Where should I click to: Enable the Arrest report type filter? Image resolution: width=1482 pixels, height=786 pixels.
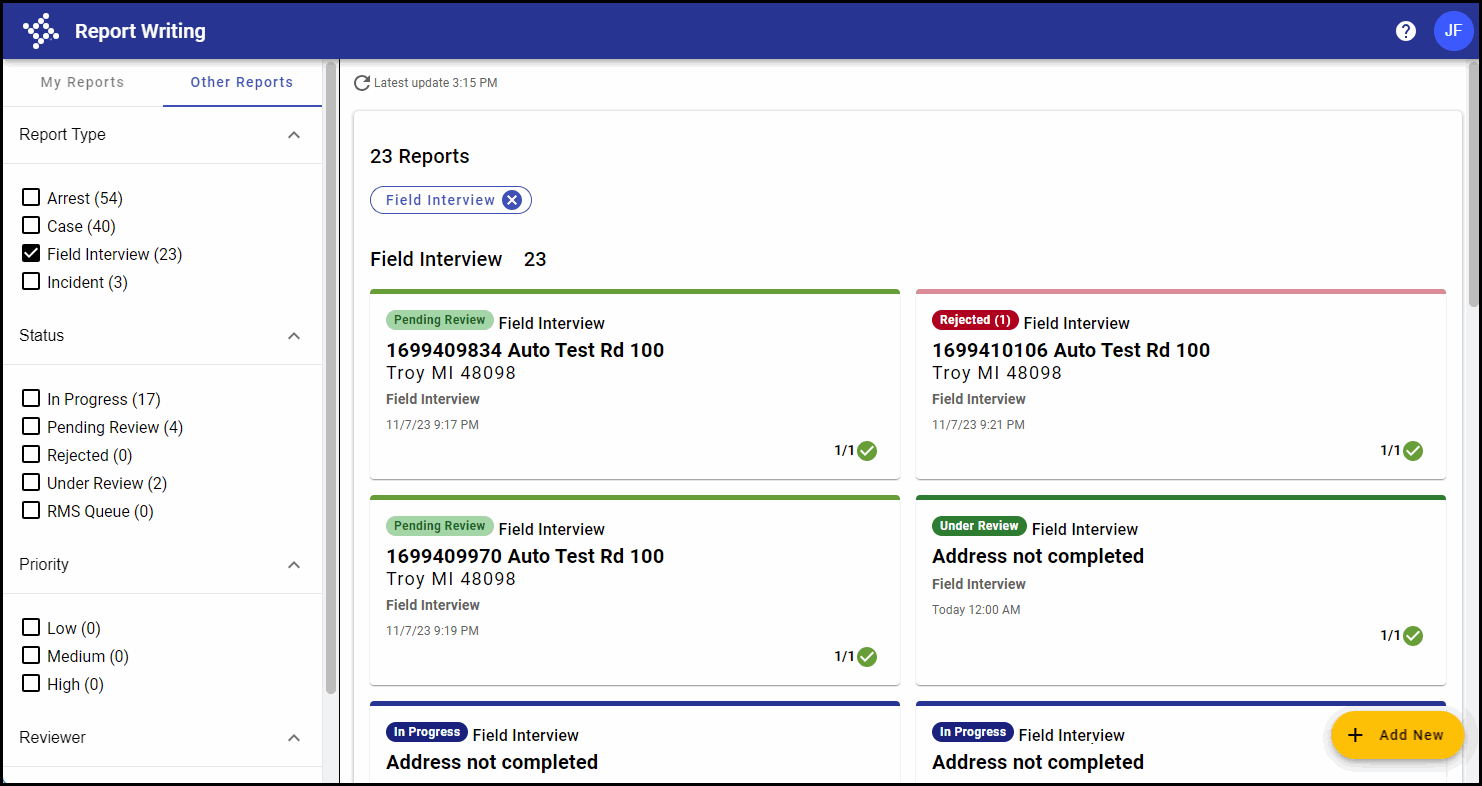pyautogui.click(x=30, y=197)
